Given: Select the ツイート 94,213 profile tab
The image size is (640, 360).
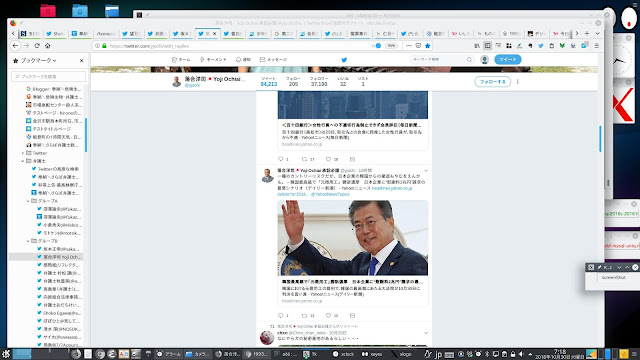Looking at the screenshot, I should [269, 82].
